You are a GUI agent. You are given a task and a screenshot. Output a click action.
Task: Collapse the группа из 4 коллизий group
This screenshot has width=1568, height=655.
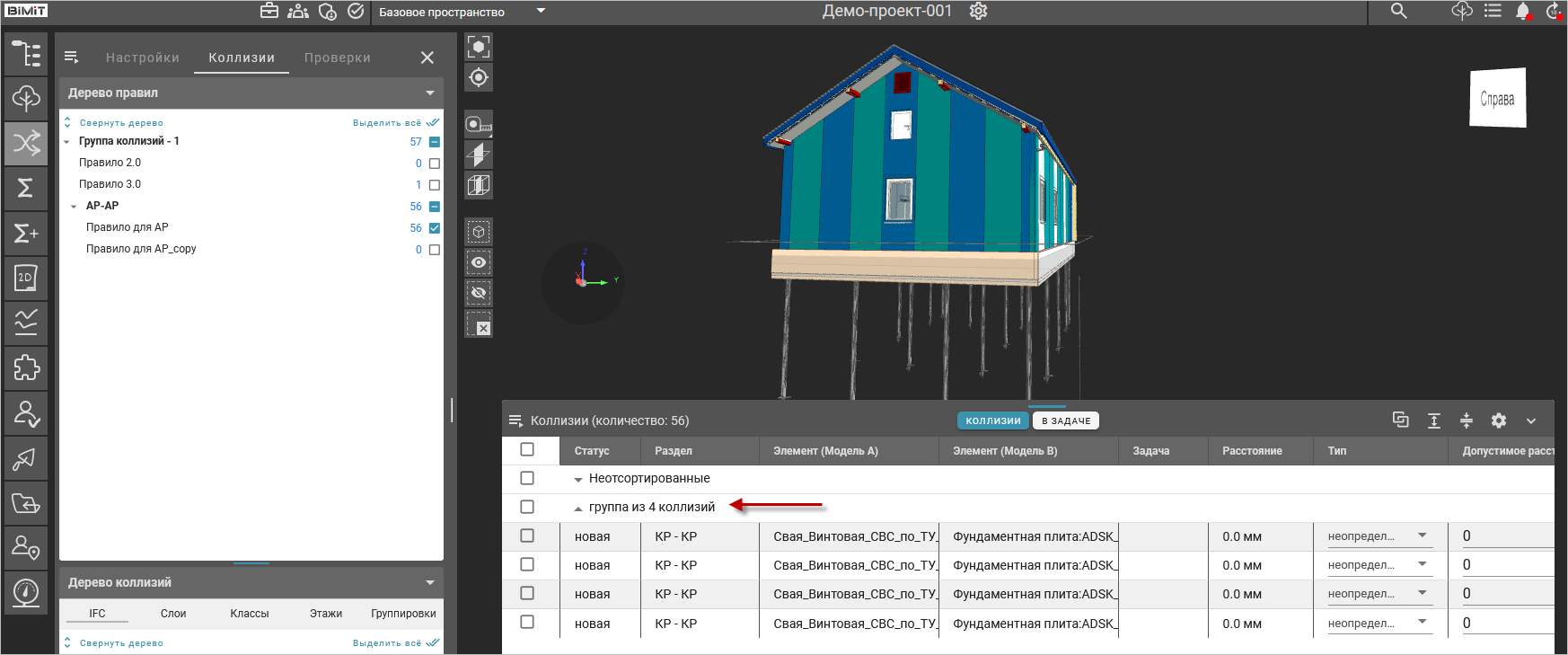tap(578, 509)
